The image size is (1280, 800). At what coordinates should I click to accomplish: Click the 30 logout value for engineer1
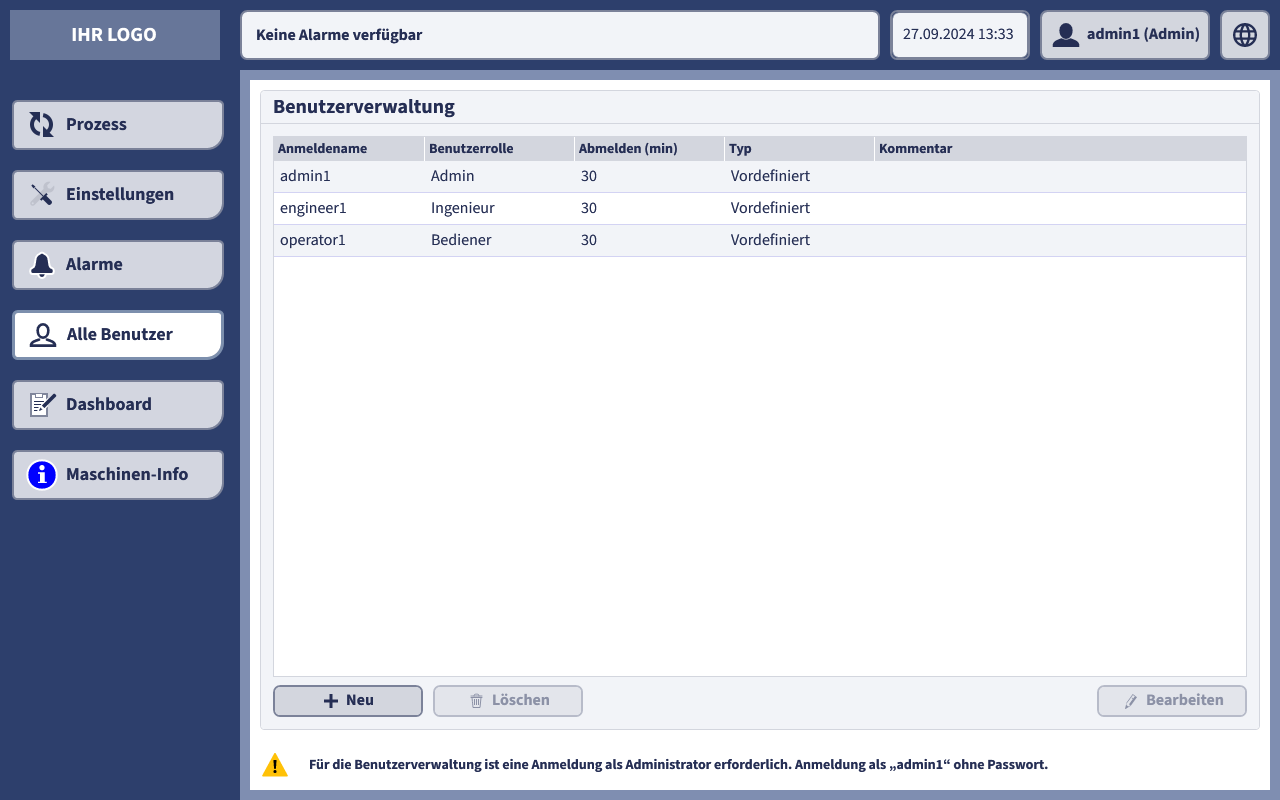click(589, 208)
